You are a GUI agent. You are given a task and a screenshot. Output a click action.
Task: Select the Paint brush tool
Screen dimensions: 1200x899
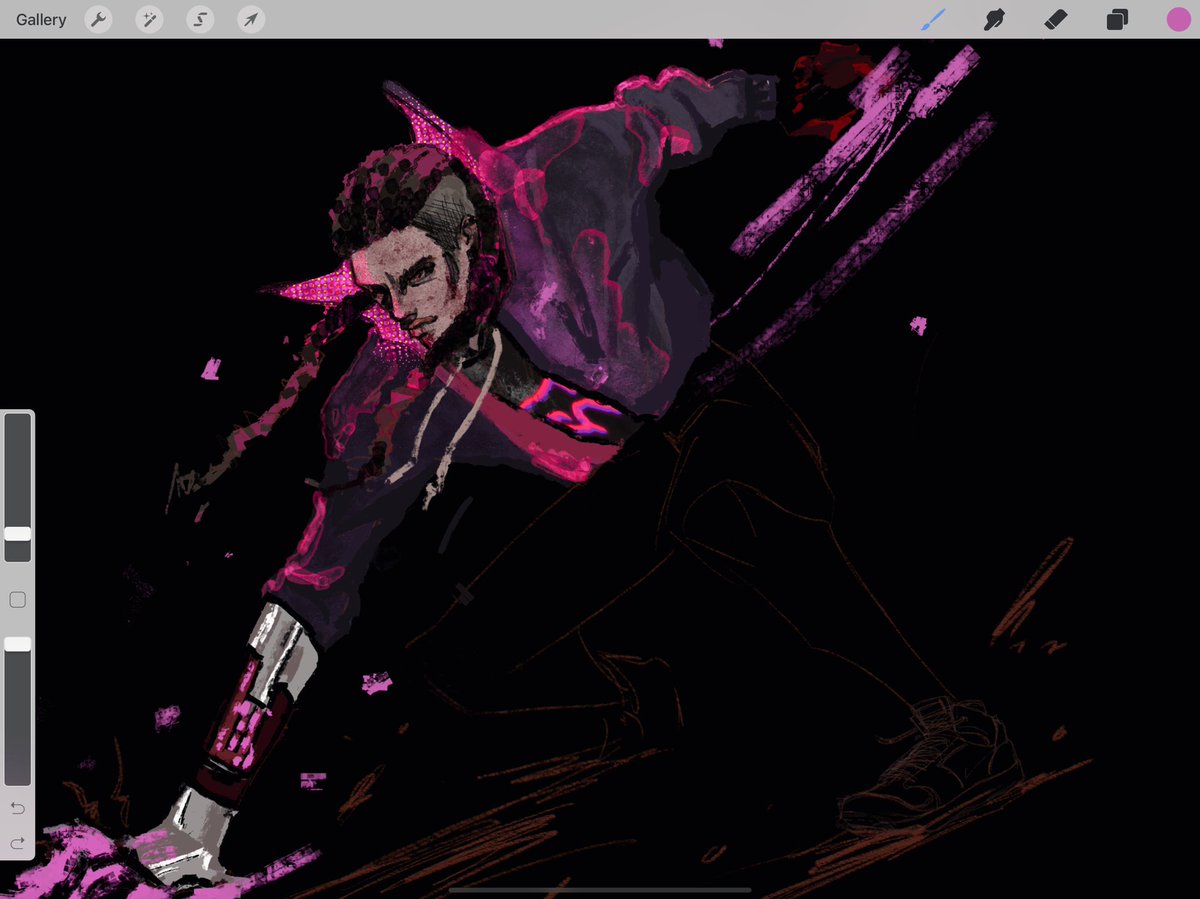pos(933,19)
